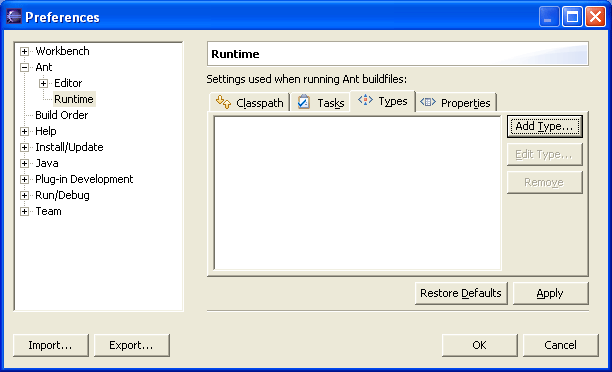Image resolution: width=612 pixels, height=372 pixels.
Task: Click the Classpath tab icon
Action: pos(223,102)
